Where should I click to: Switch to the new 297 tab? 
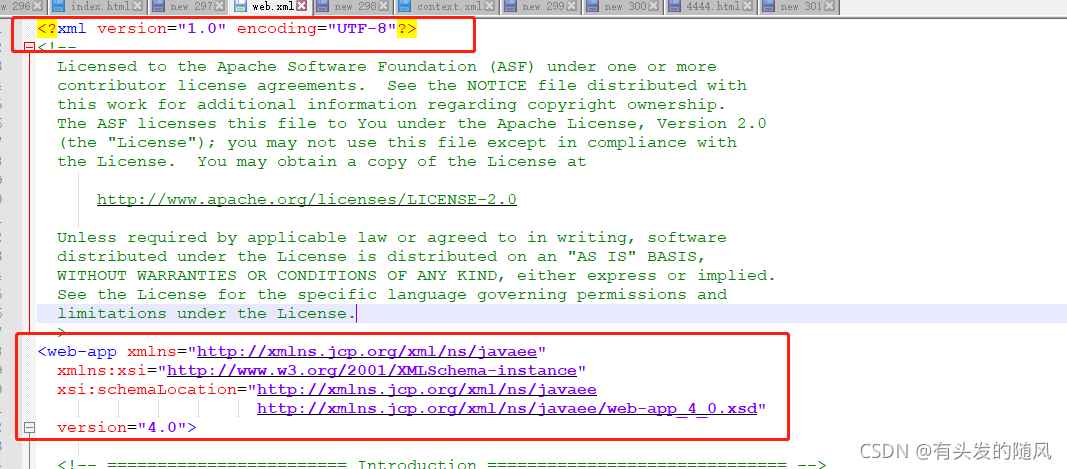(187, 7)
